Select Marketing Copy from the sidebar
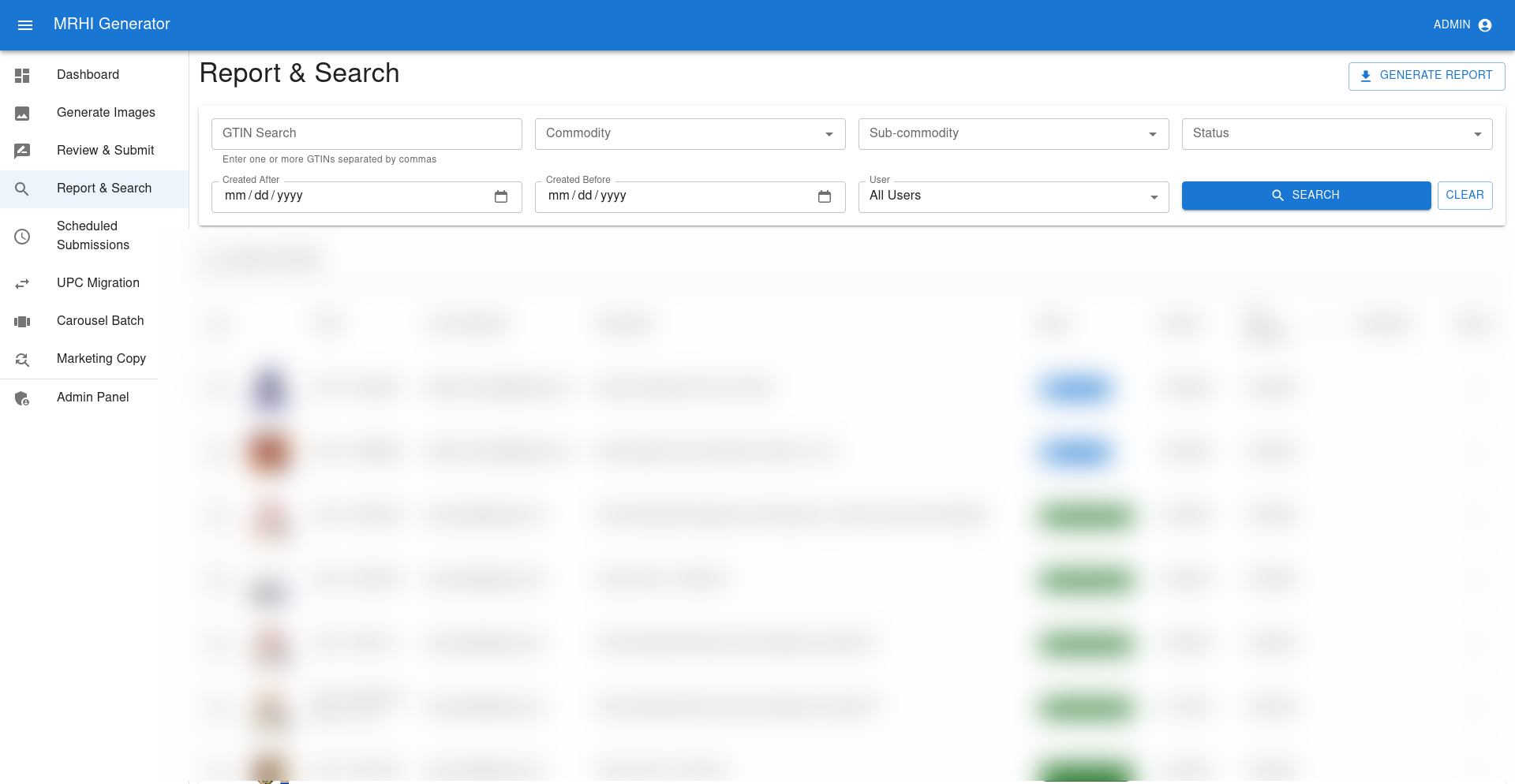1515x784 pixels. click(101, 359)
